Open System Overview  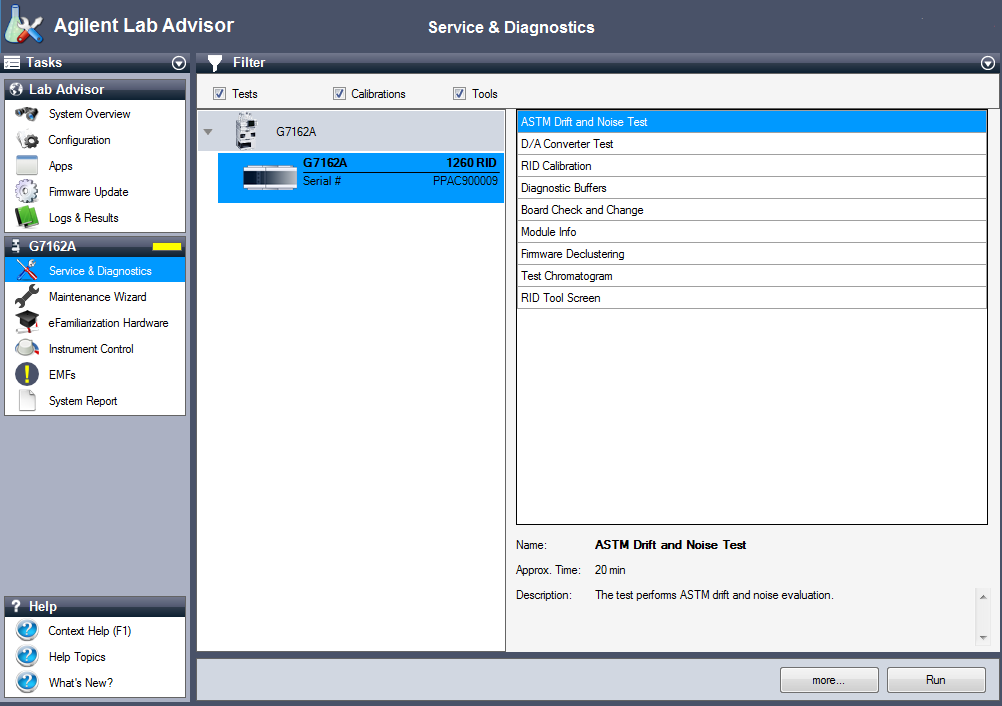point(89,114)
